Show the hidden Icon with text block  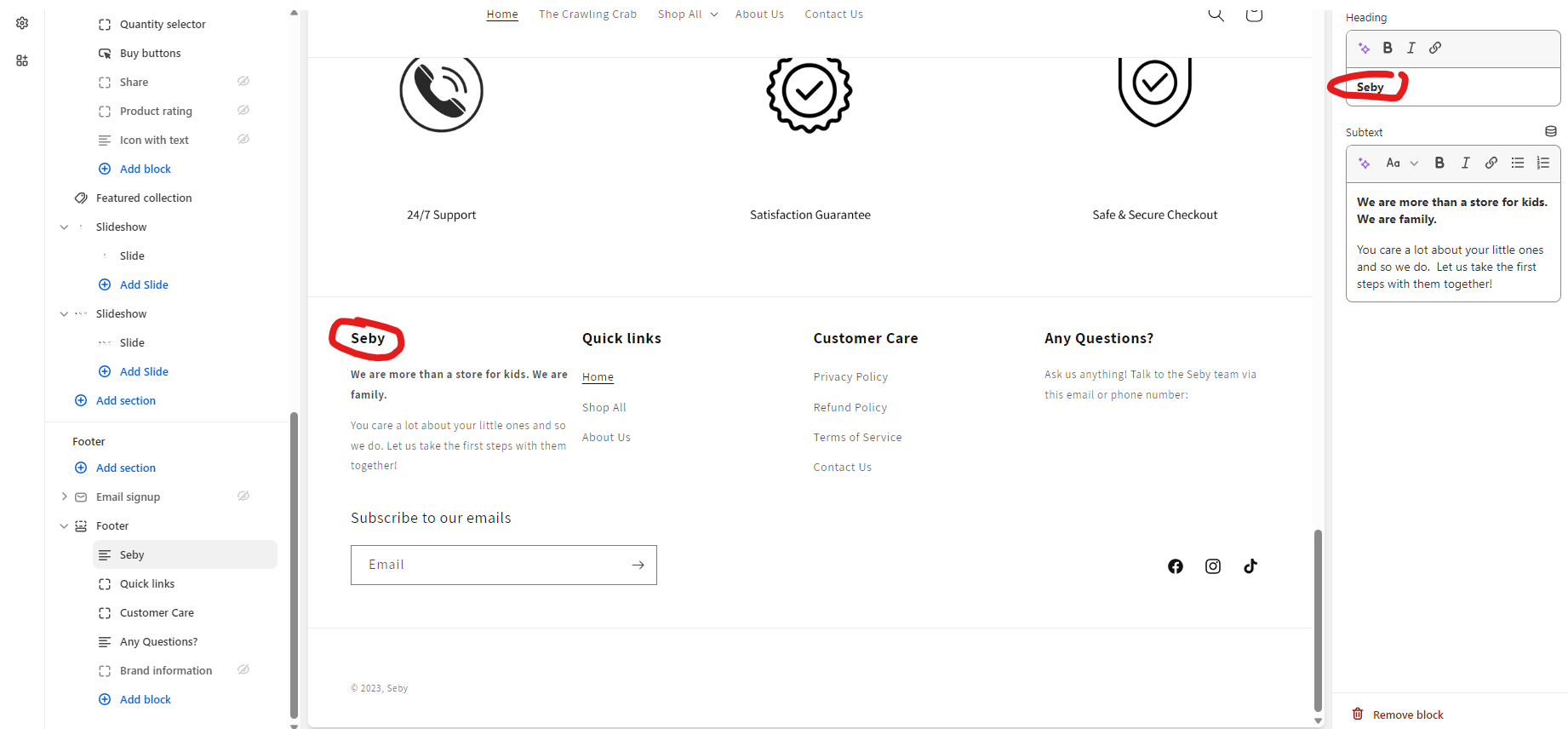(243, 139)
